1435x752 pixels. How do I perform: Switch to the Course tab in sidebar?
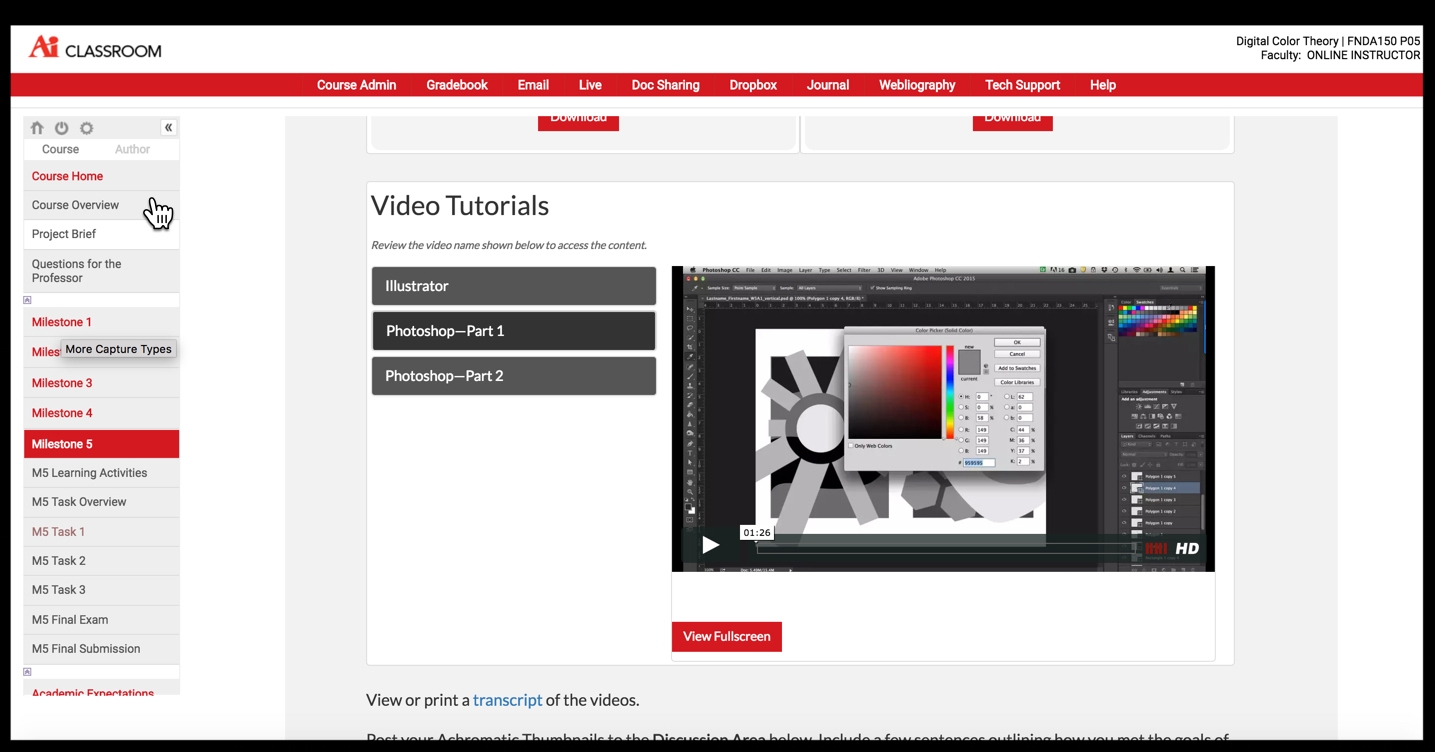(x=60, y=149)
